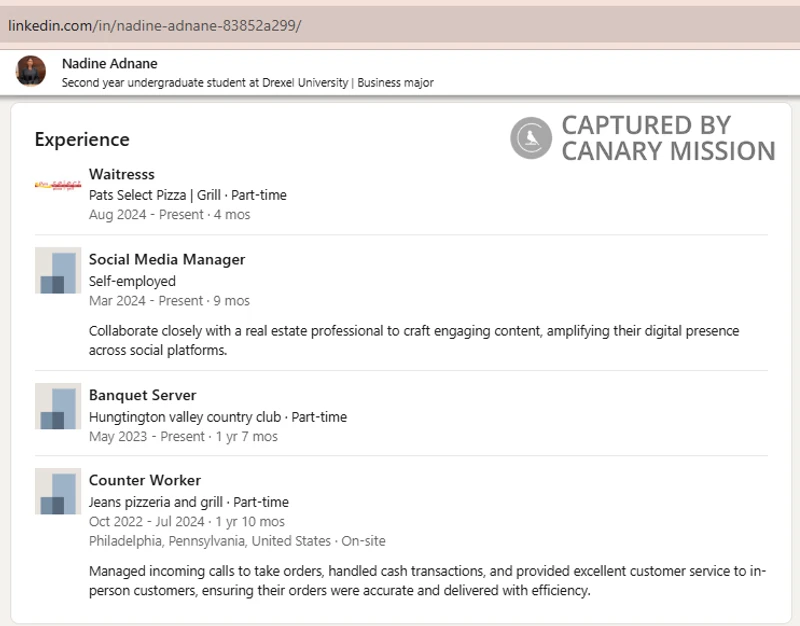
Task: Click the profile photo next to Nadine Adnane
Action: pyautogui.click(x=31, y=71)
